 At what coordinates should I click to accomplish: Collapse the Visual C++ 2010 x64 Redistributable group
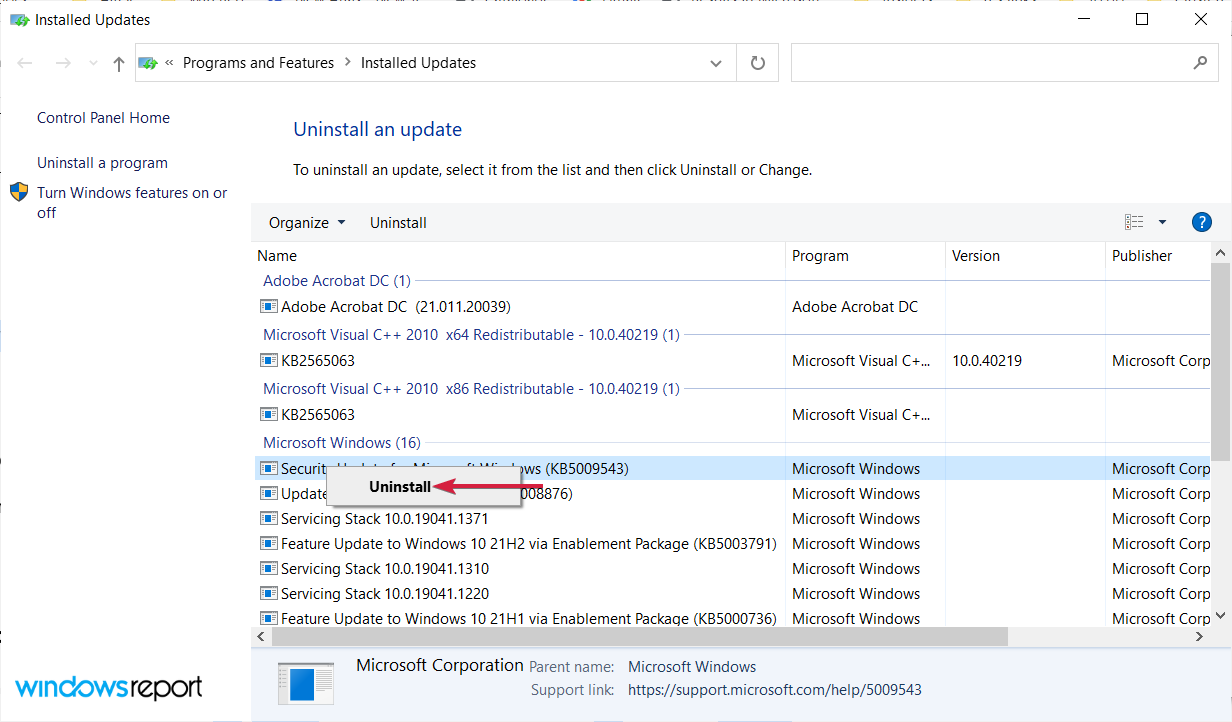(471, 335)
